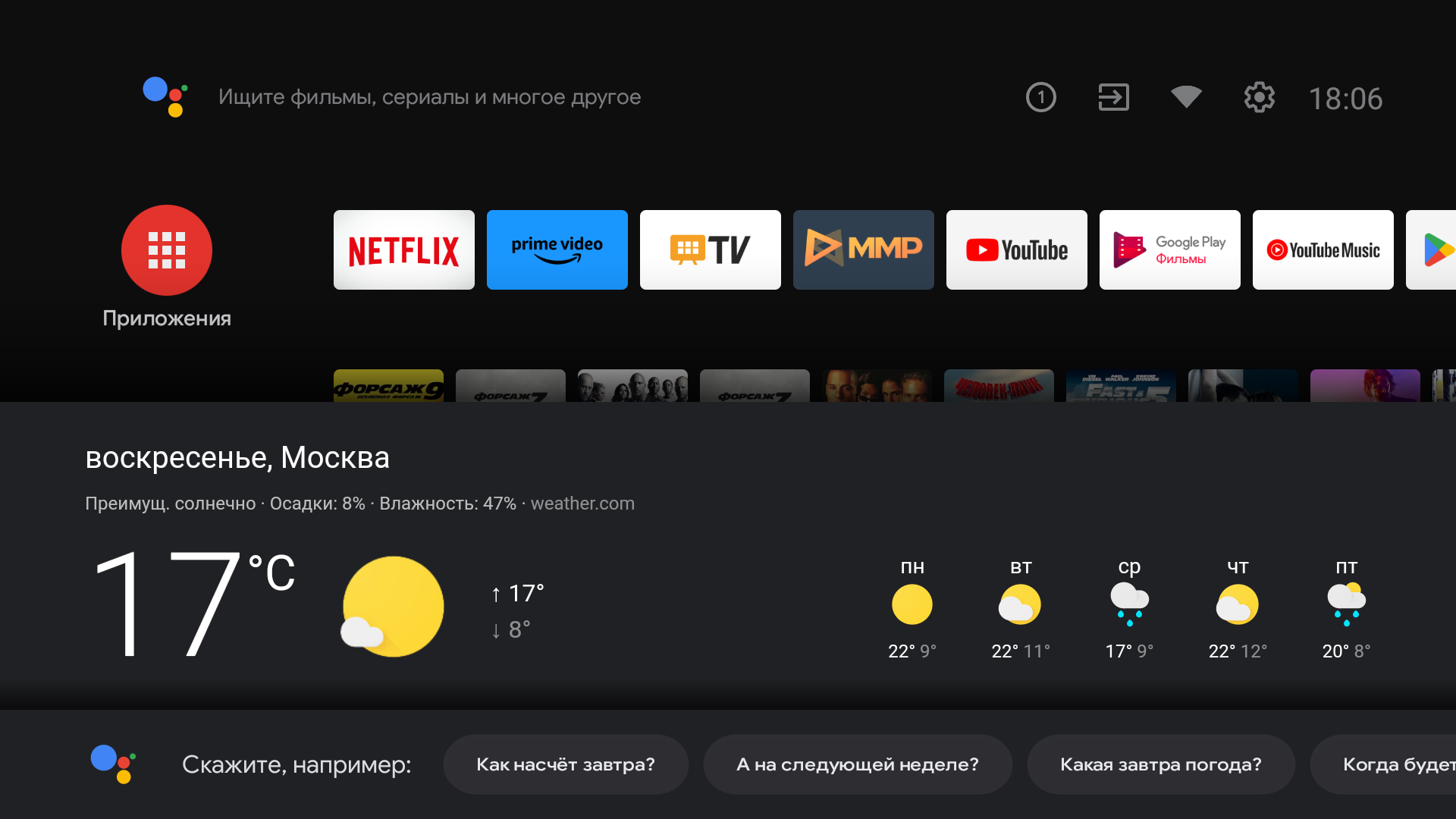Choose the 'Какая завтра погода?' suggestion
This screenshot has height=819, width=1456.
(1160, 764)
